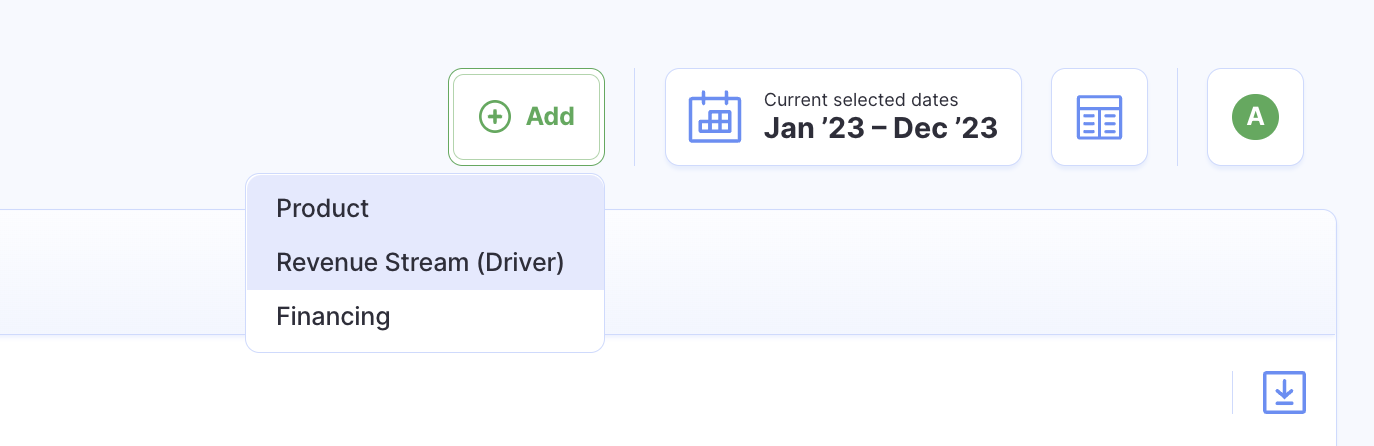Screen dimensions: 1374x446
Task: Click the "(Driver)" text in the menu
Action: pos(520,262)
